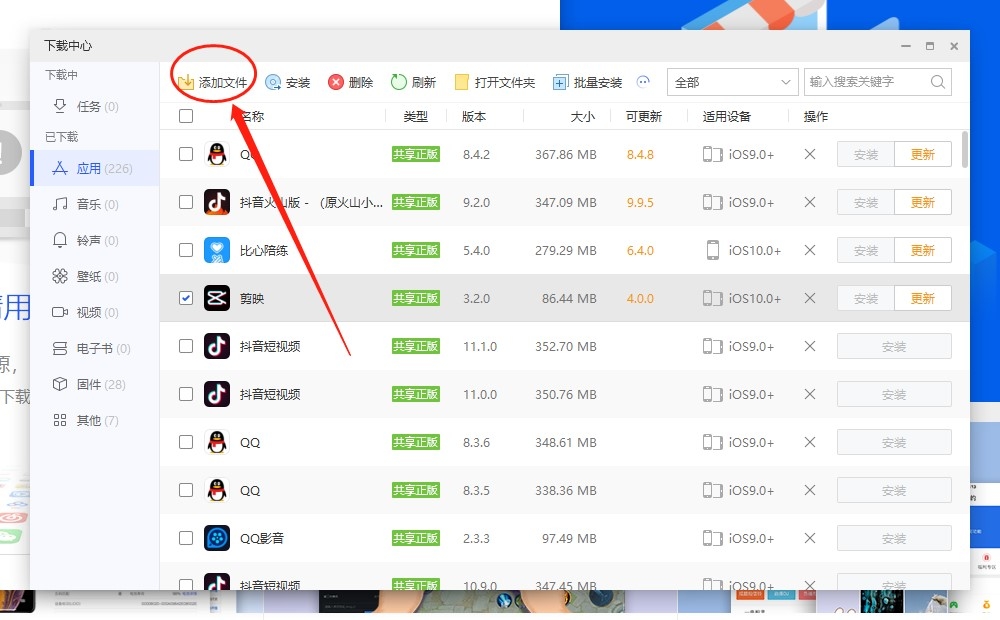
Task: Click 安装 for QQ 8.3.6
Action: tap(894, 442)
